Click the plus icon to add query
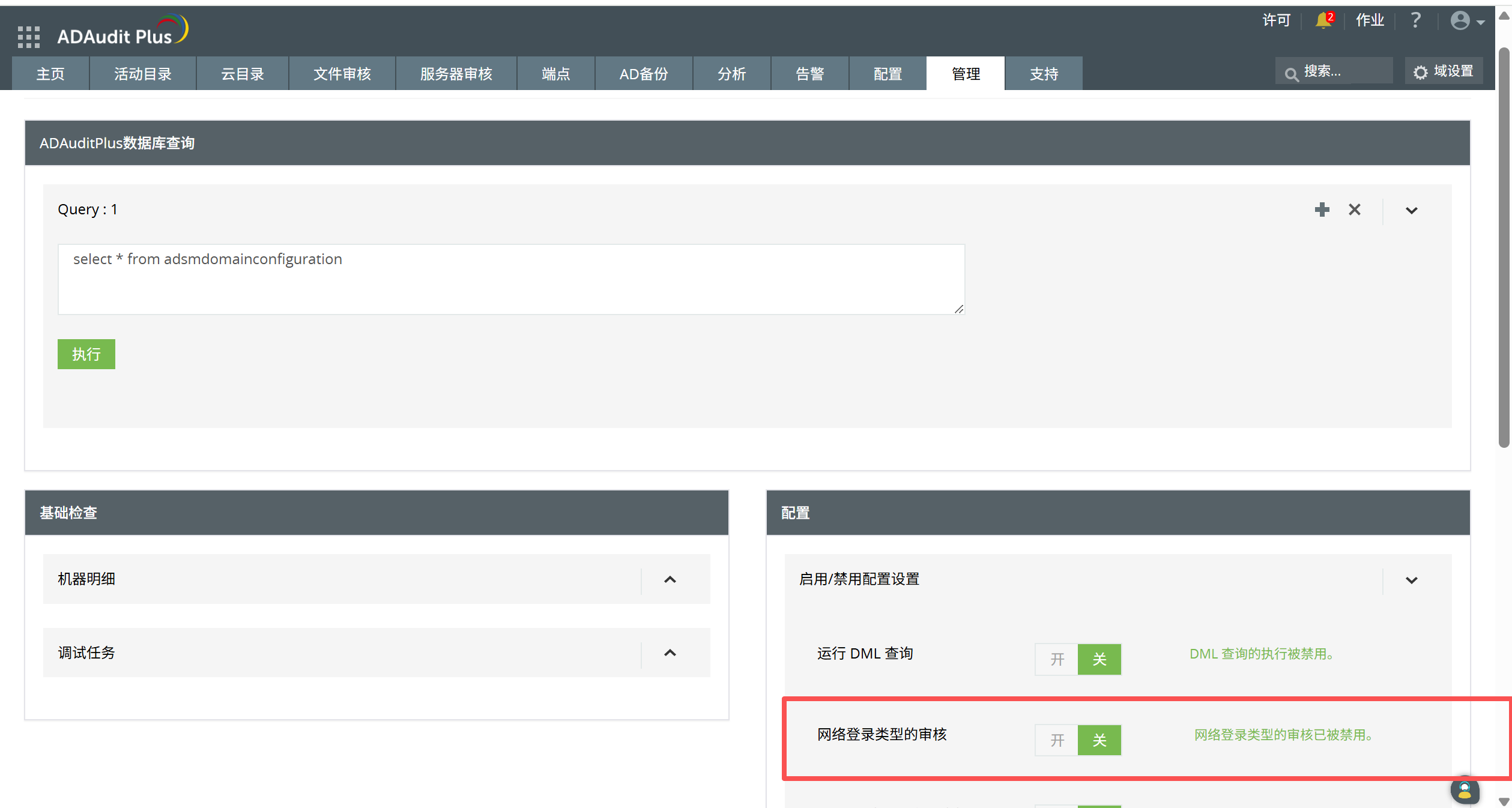Image resolution: width=1512 pixels, height=808 pixels. point(1322,210)
